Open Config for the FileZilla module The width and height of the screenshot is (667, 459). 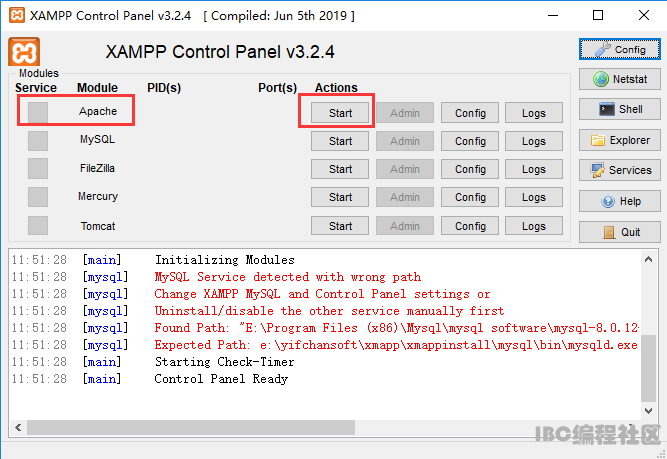470,169
